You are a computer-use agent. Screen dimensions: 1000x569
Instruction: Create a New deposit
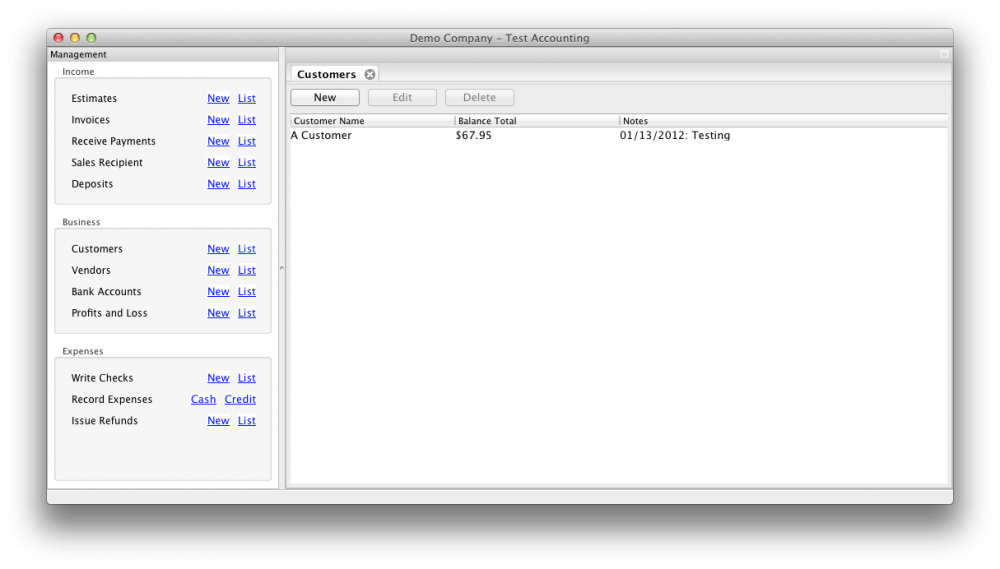point(218,184)
